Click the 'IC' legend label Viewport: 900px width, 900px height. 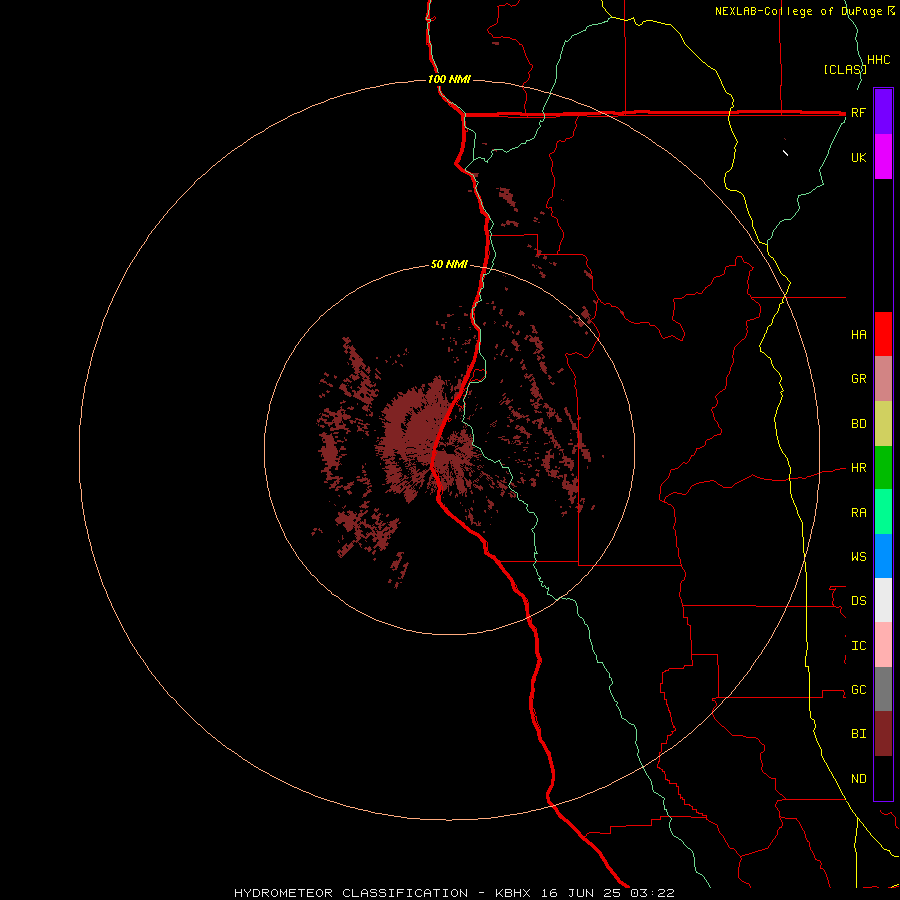[859, 646]
